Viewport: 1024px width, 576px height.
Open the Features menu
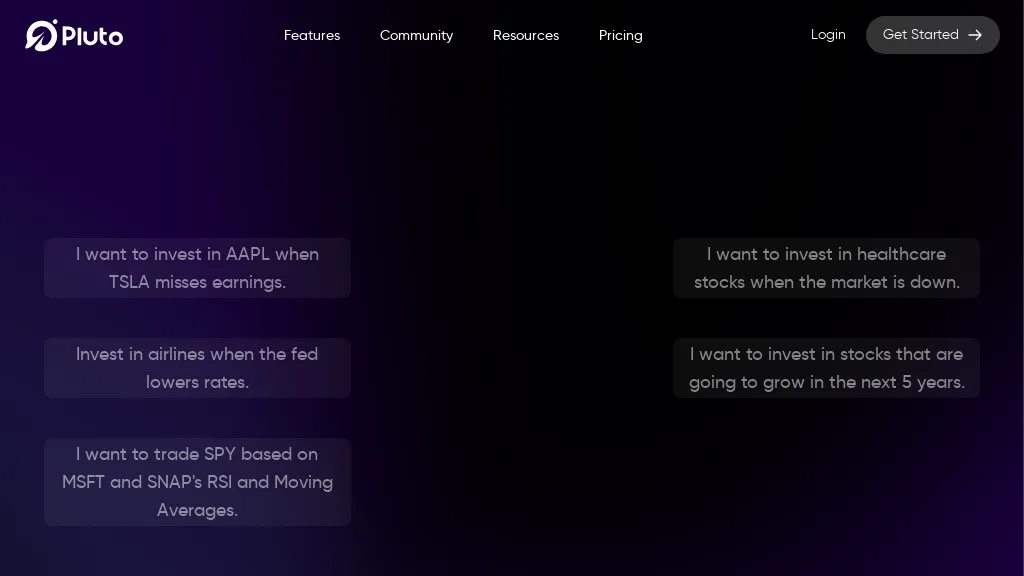[x=311, y=35]
